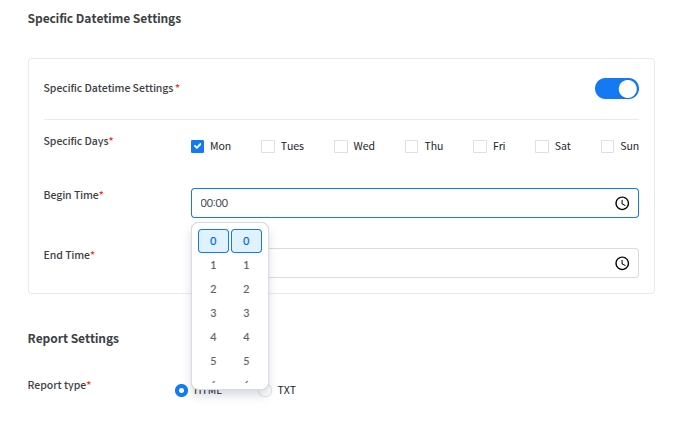The image size is (680, 429).
Task: Uncheck the Mon checkbox
Action: (198, 146)
